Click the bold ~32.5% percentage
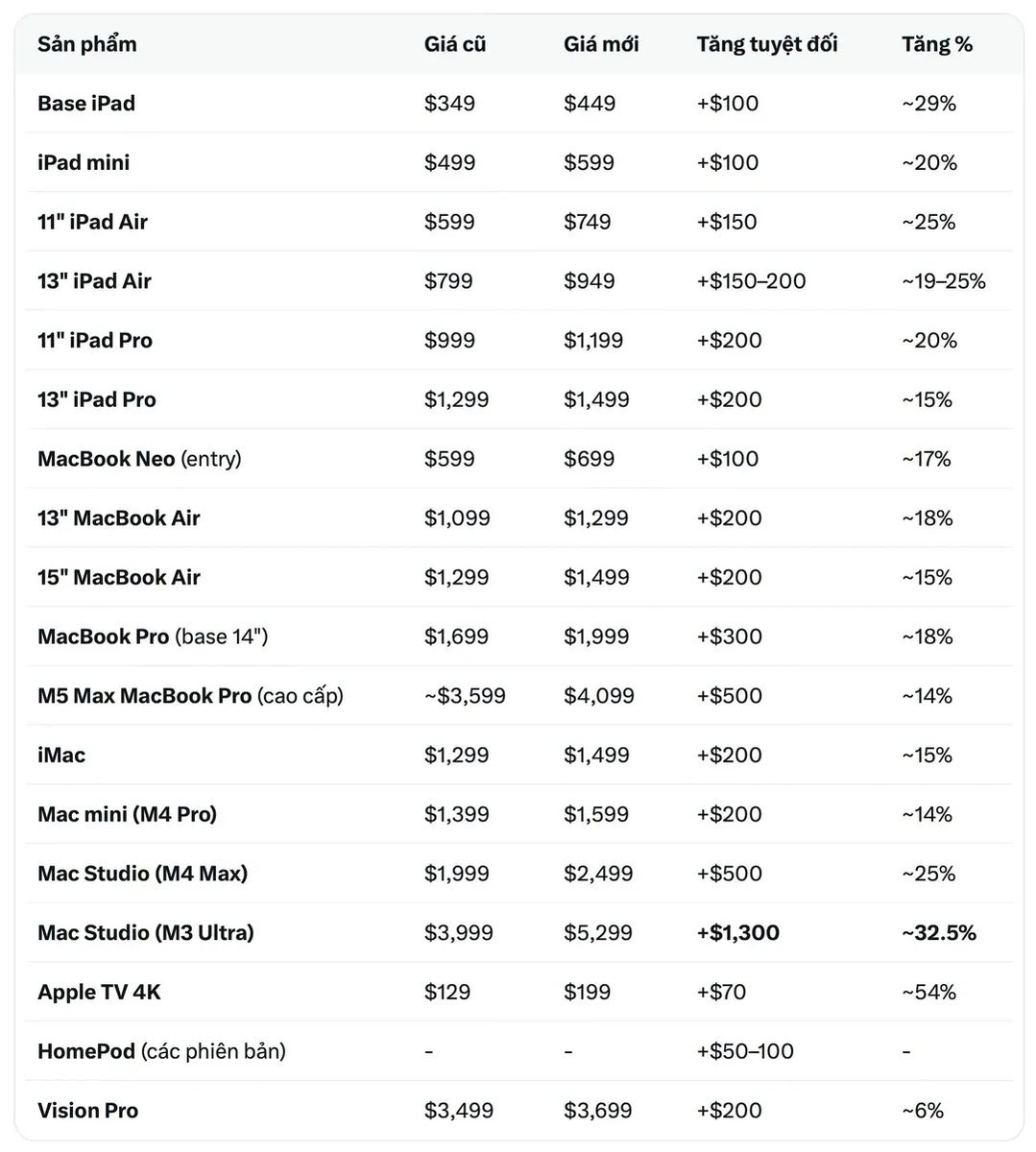Screen dimensions: 1036x1152 (939, 933)
